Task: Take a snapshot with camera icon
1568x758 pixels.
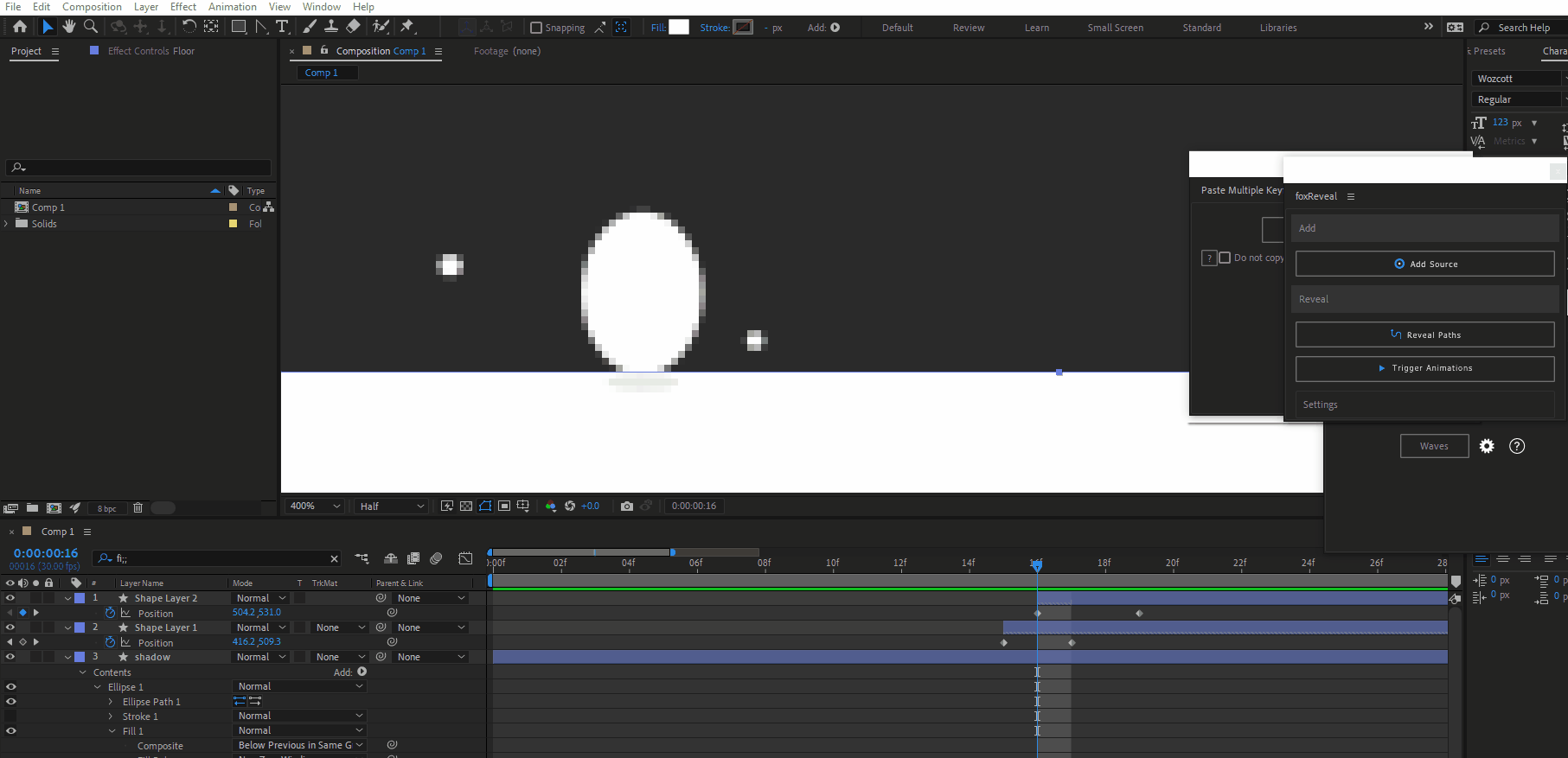Action: (627, 506)
